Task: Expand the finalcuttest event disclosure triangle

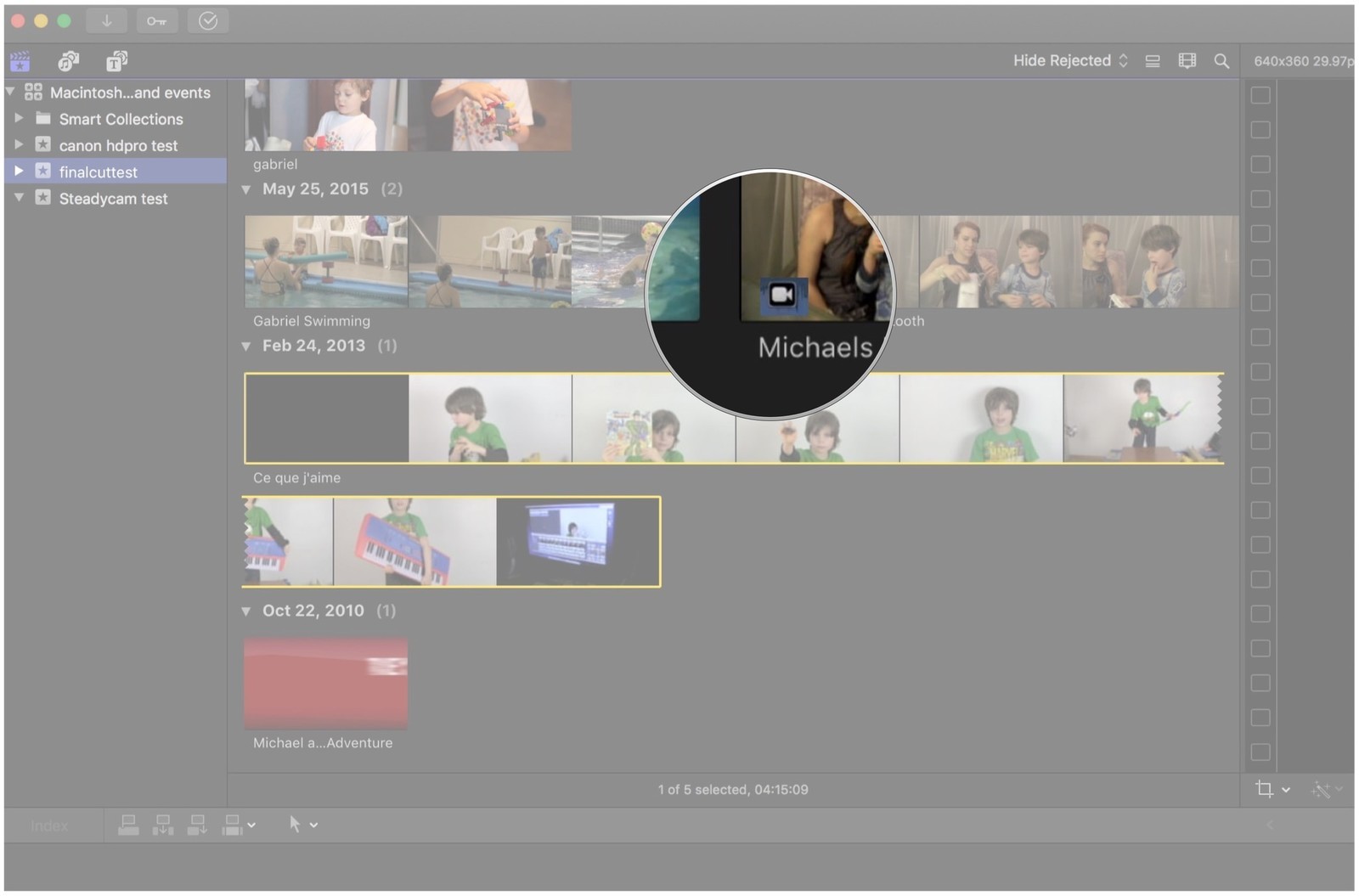Action: pyautogui.click(x=19, y=171)
